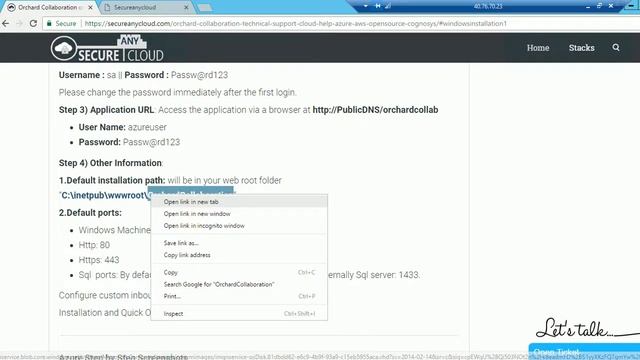Select Inspect in context menu
Image resolution: width=640 pixels, height=360 pixels.
[x=239, y=313]
